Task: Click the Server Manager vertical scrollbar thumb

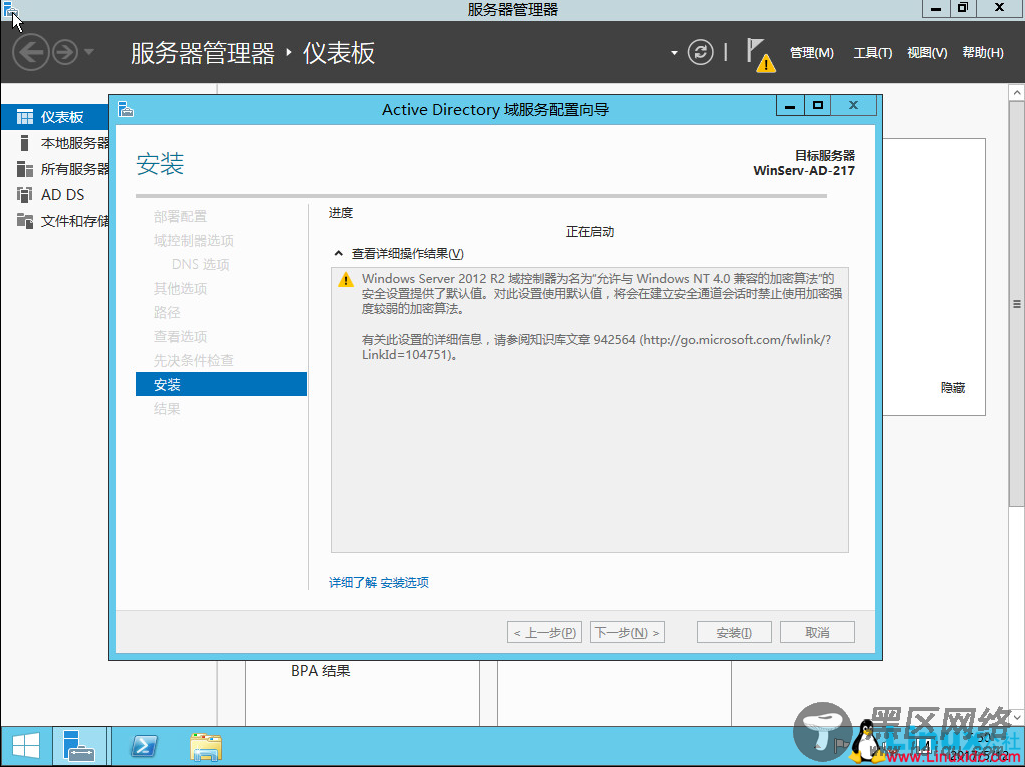Action: click(1017, 303)
